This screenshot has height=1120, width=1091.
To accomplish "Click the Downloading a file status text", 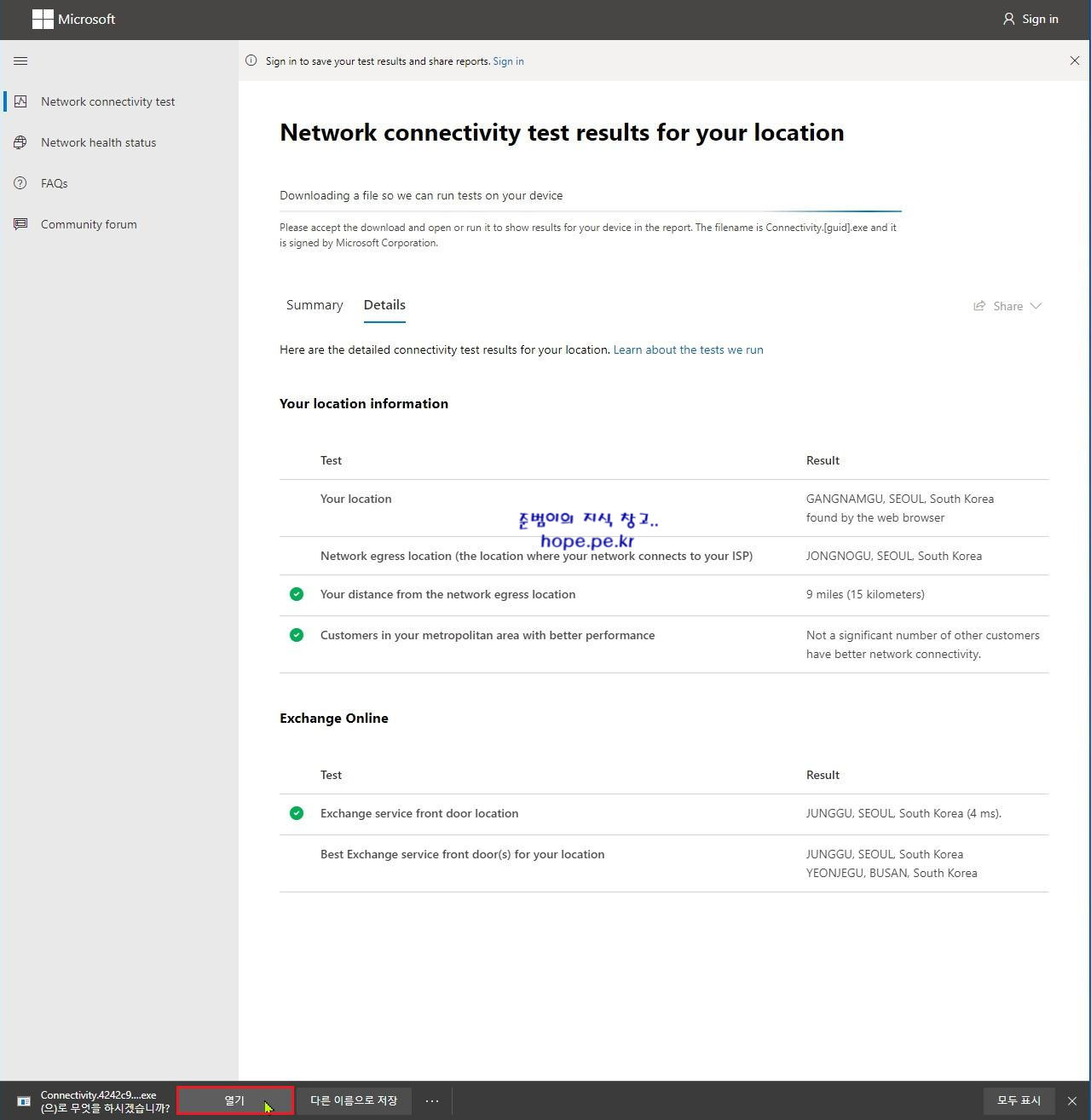I will 421,195.
